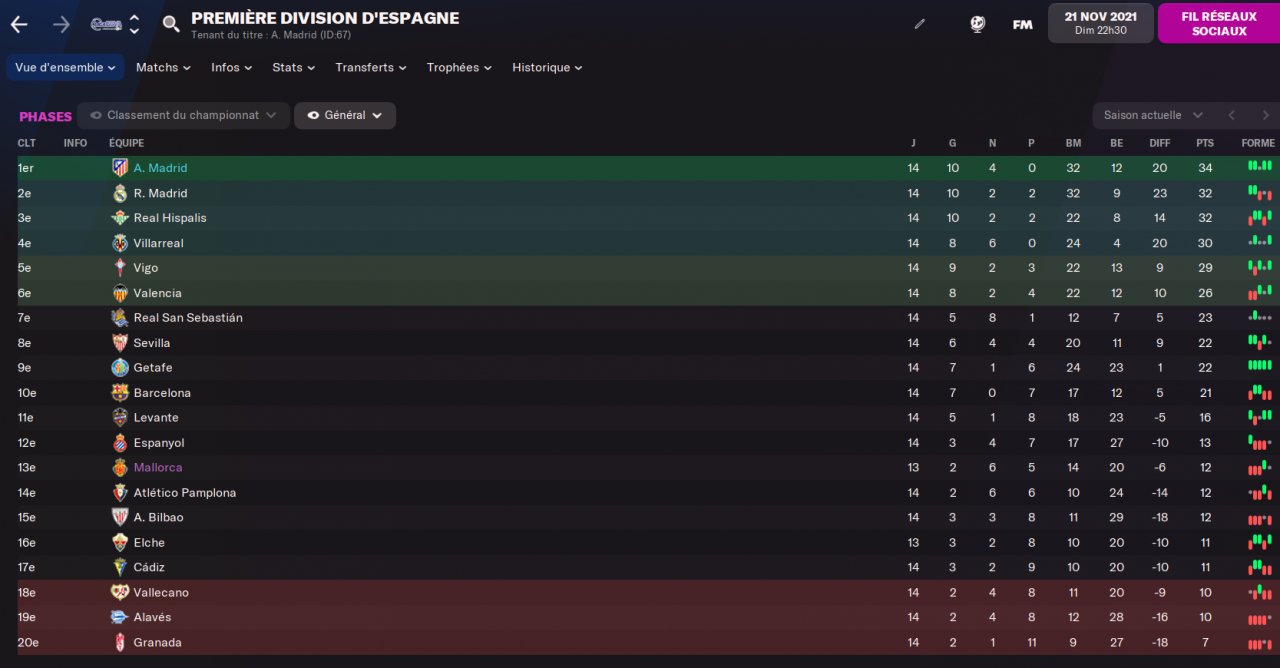Open the Vue d'ensemble tab

tap(65, 68)
